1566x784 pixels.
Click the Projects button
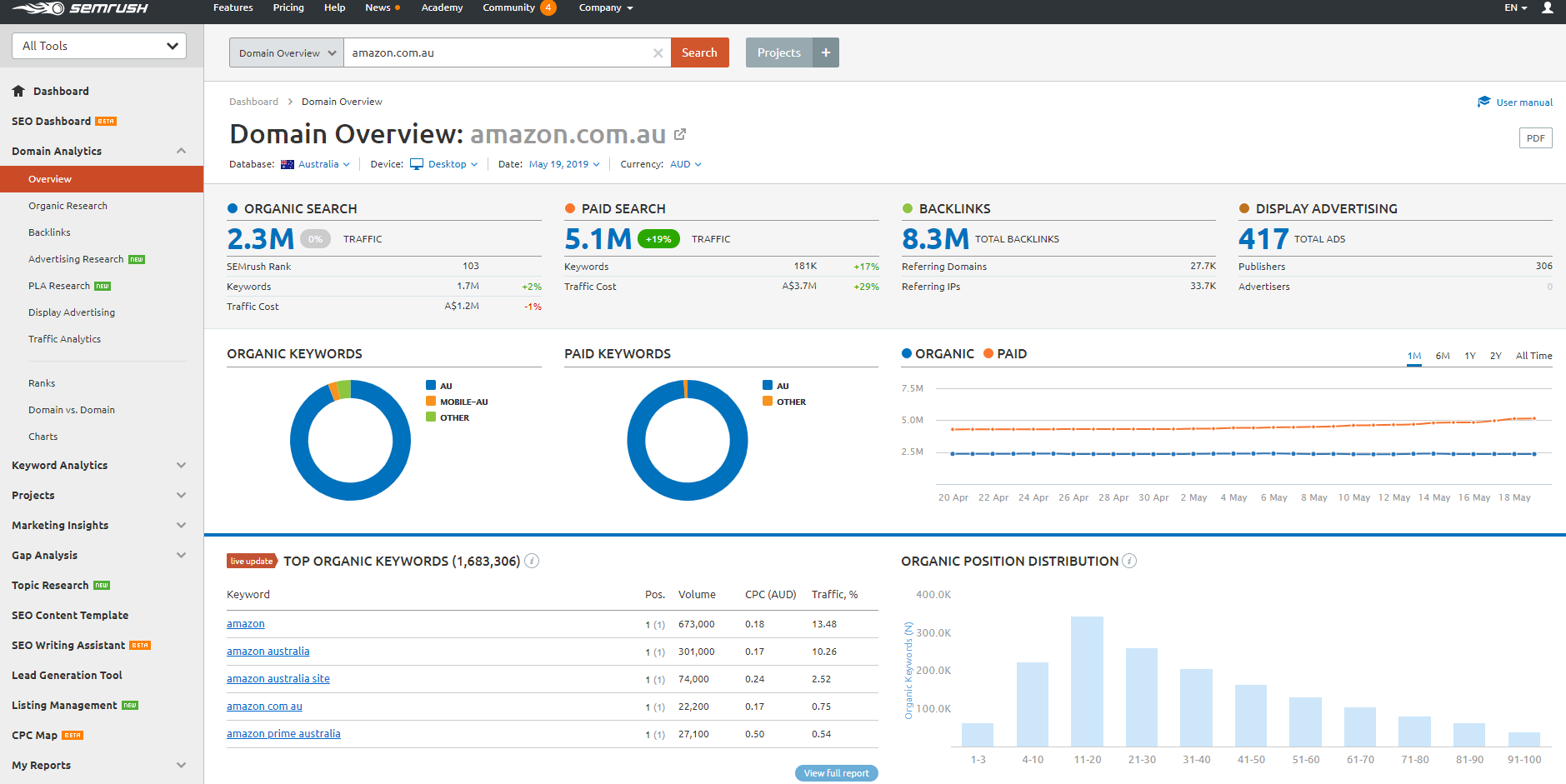(x=779, y=52)
